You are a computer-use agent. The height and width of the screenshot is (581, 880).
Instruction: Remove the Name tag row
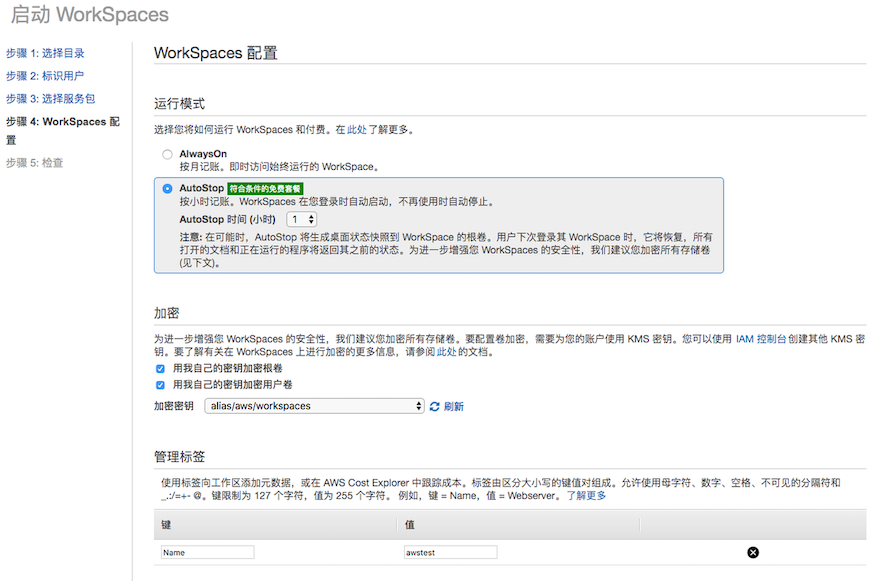tap(753, 552)
